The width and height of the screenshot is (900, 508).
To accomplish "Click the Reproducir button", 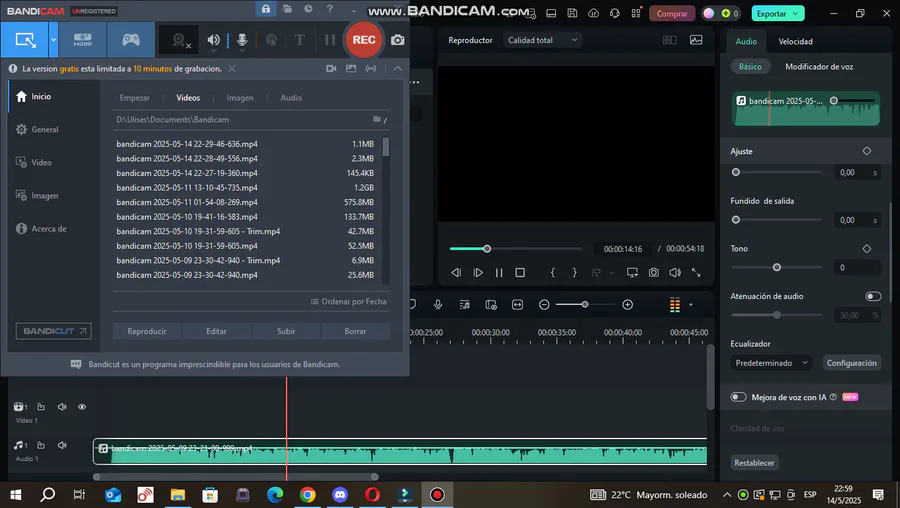I will 147,331.
